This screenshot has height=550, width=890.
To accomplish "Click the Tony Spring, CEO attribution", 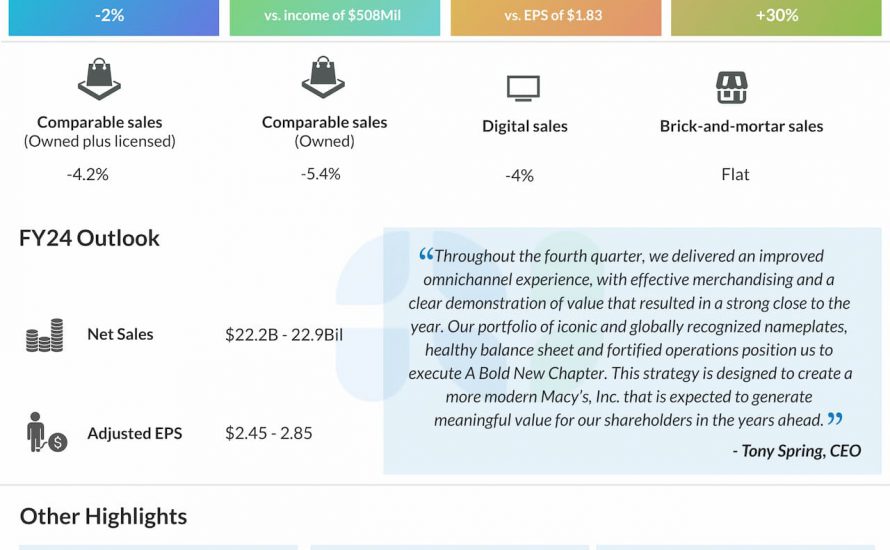I will (x=796, y=450).
